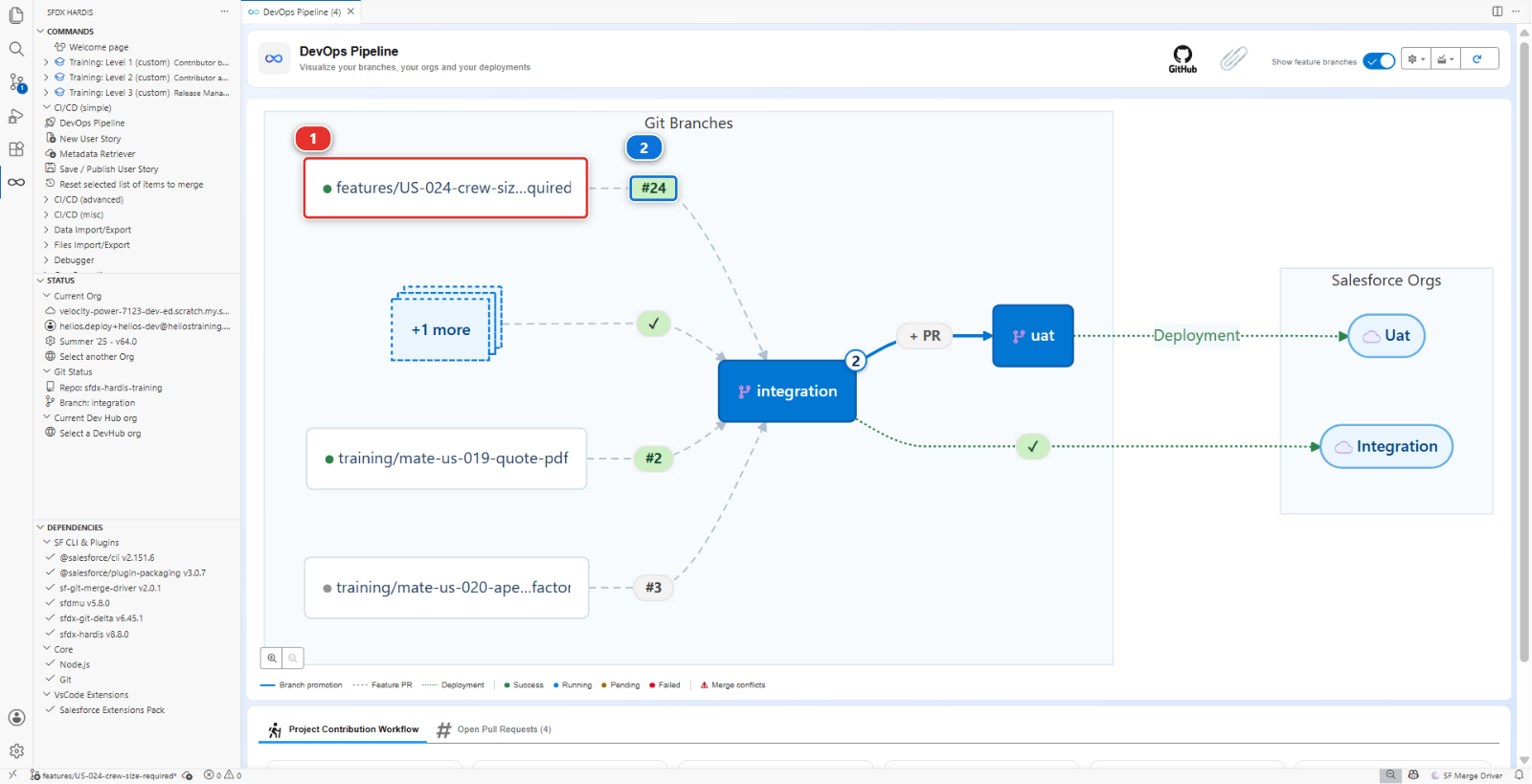Collapse the COMMANDS panel section
Viewport: 1532px width, 784px height.
[70, 32]
